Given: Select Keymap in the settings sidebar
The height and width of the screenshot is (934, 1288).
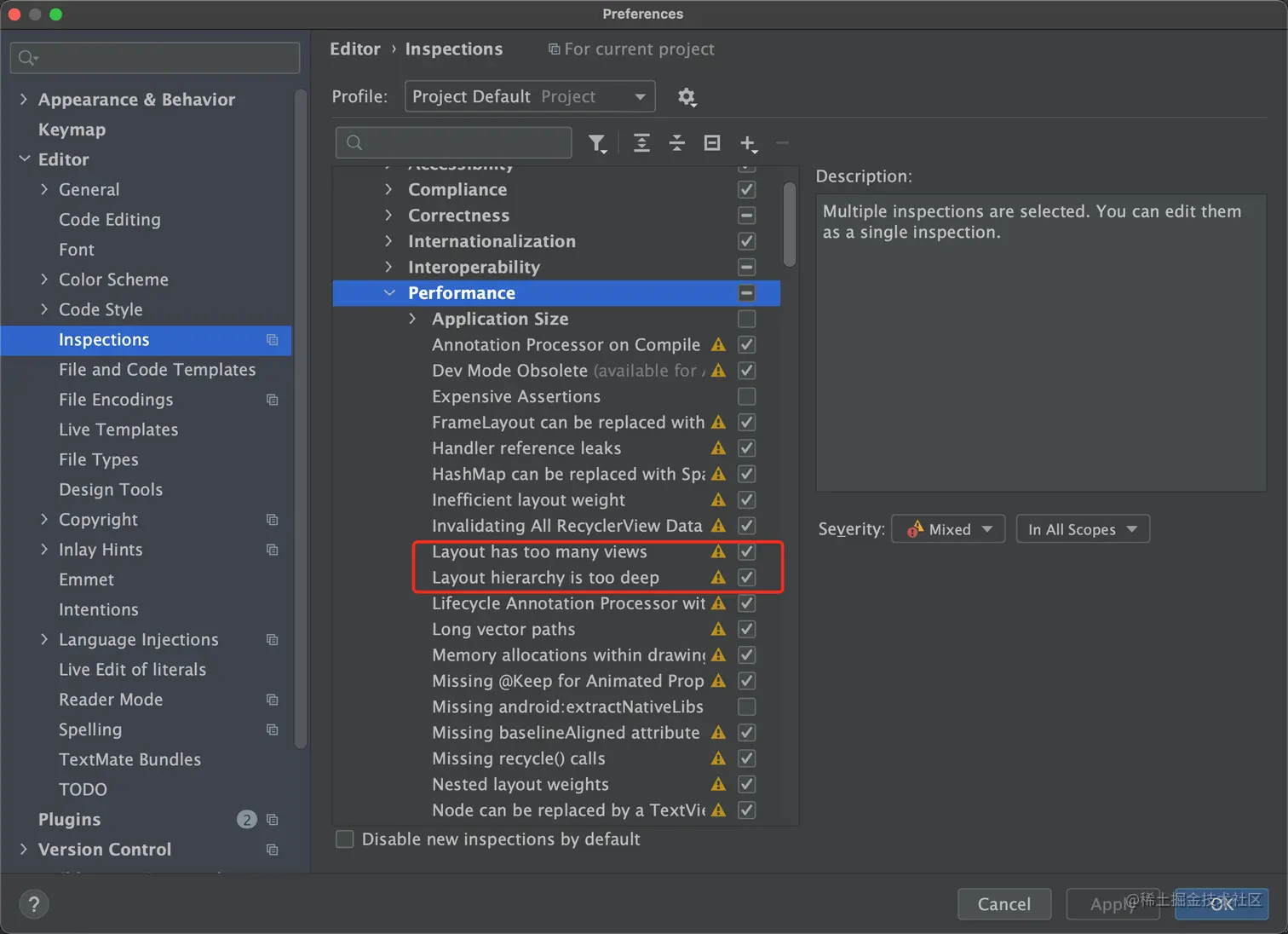Looking at the screenshot, I should click(72, 130).
